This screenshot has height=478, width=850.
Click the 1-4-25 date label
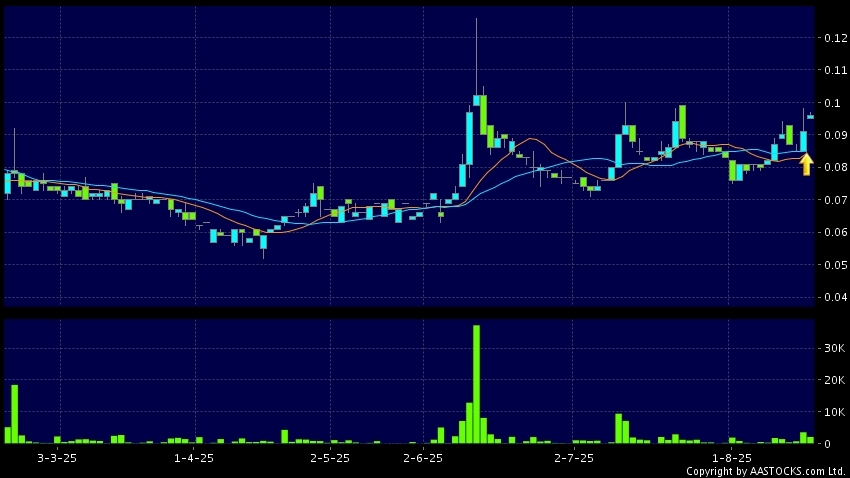pos(194,458)
